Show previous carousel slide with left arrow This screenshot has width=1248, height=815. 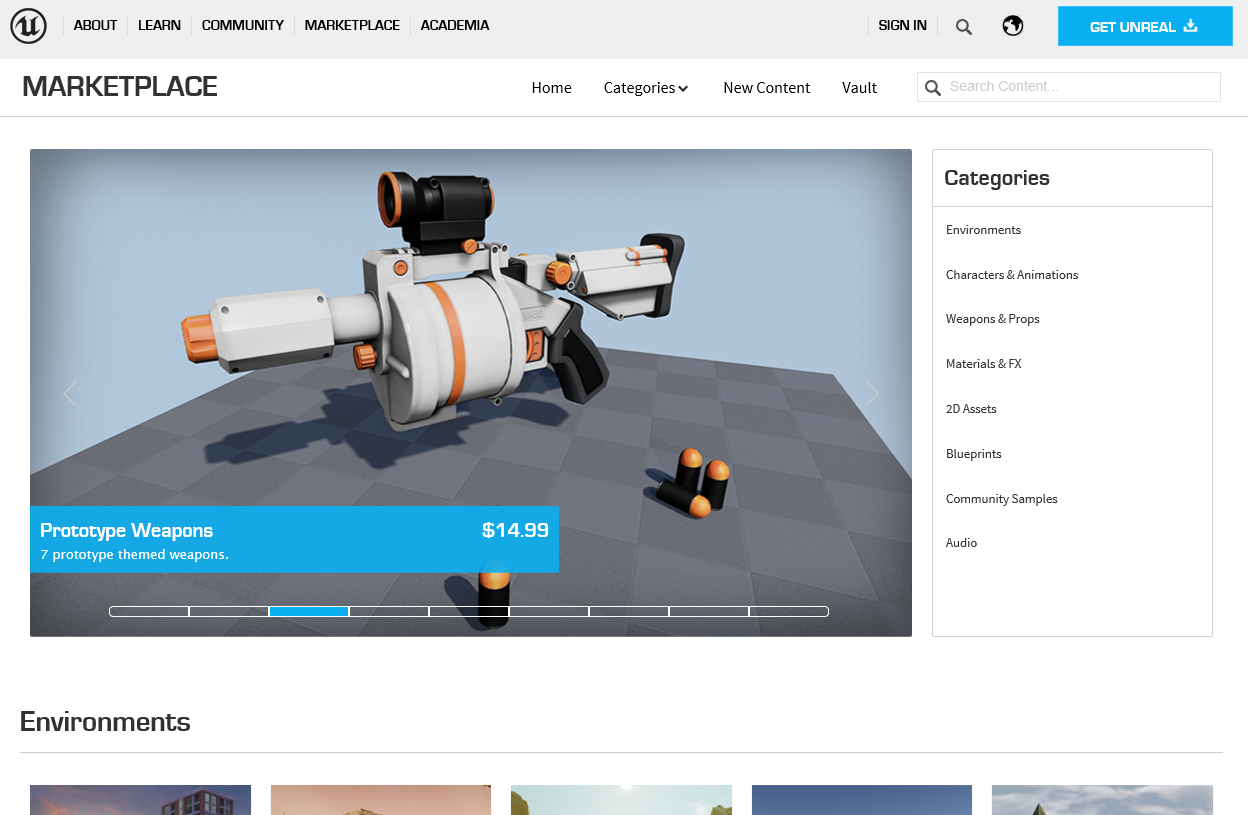[x=70, y=394]
